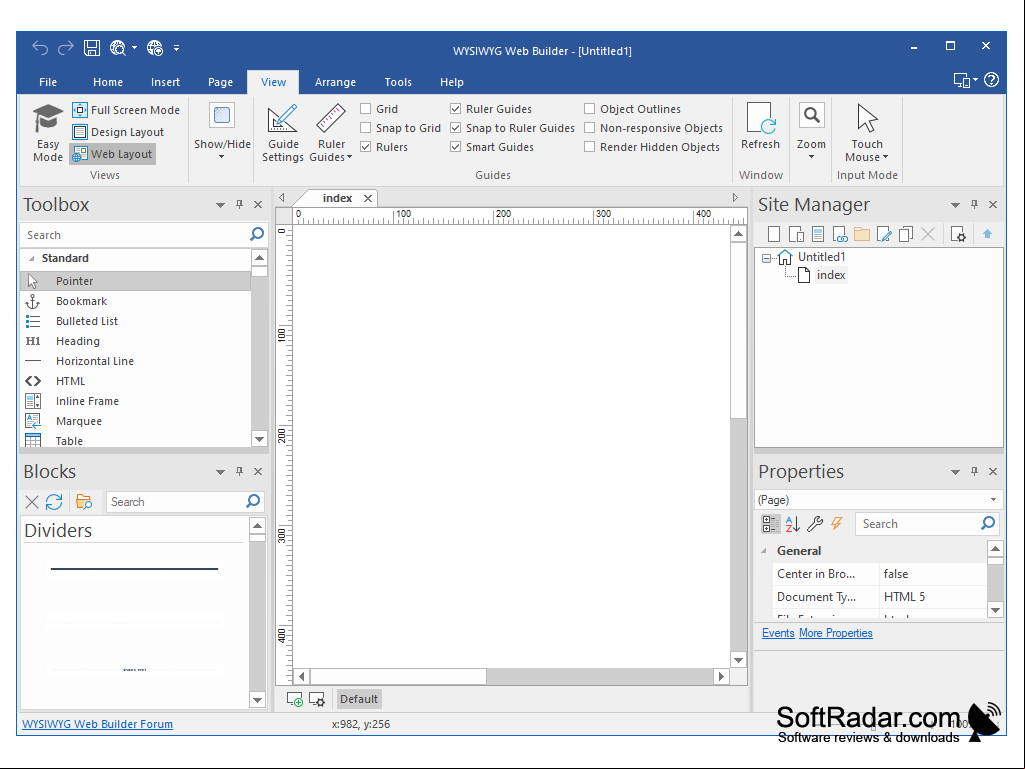
Task: Add a linked page with the chain icon
Action: click(x=840, y=234)
